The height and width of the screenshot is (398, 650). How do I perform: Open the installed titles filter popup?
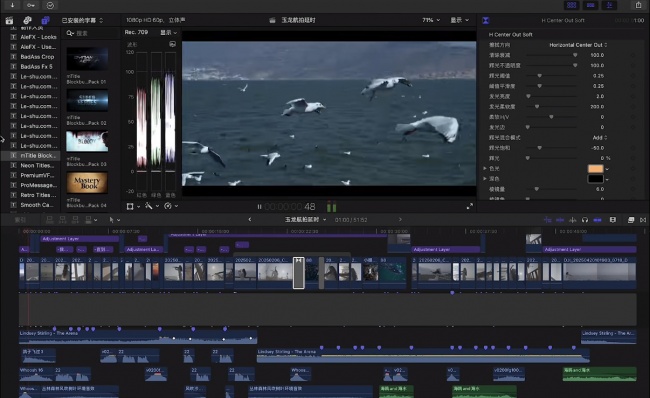coord(82,20)
